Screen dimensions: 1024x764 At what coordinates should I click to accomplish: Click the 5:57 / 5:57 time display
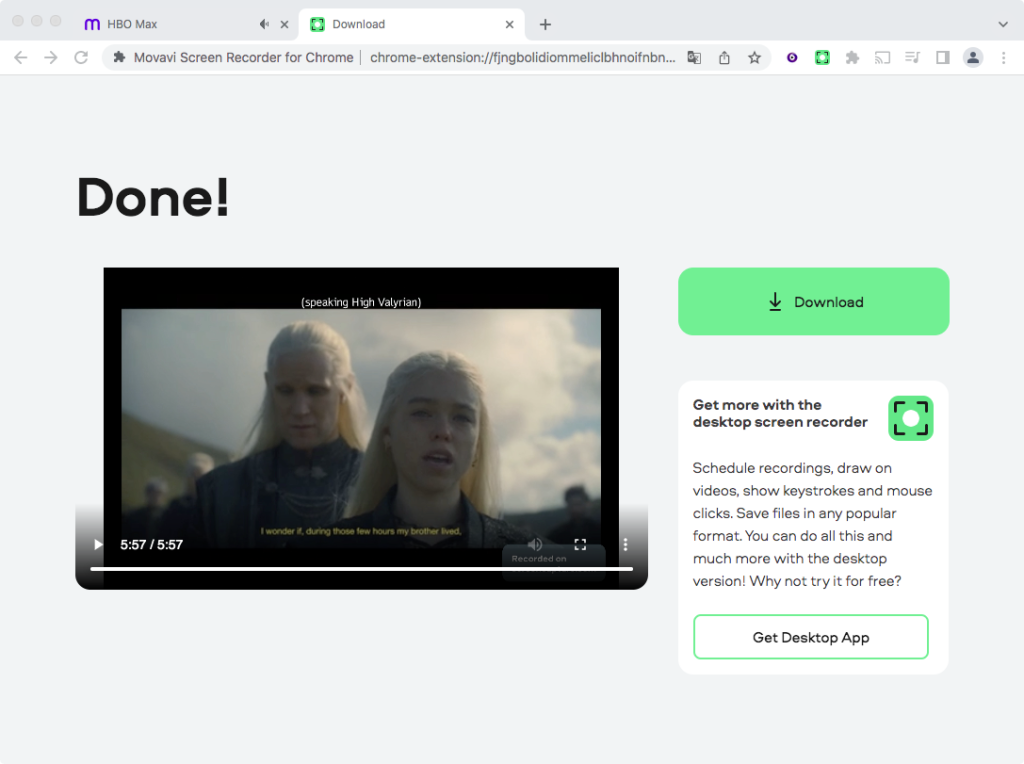coord(152,545)
